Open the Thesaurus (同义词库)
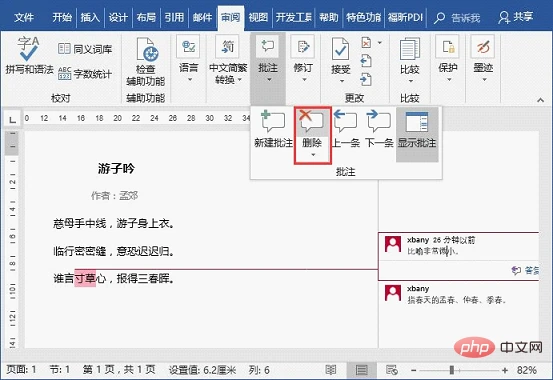The width and height of the screenshot is (553, 380). [85, 49]
